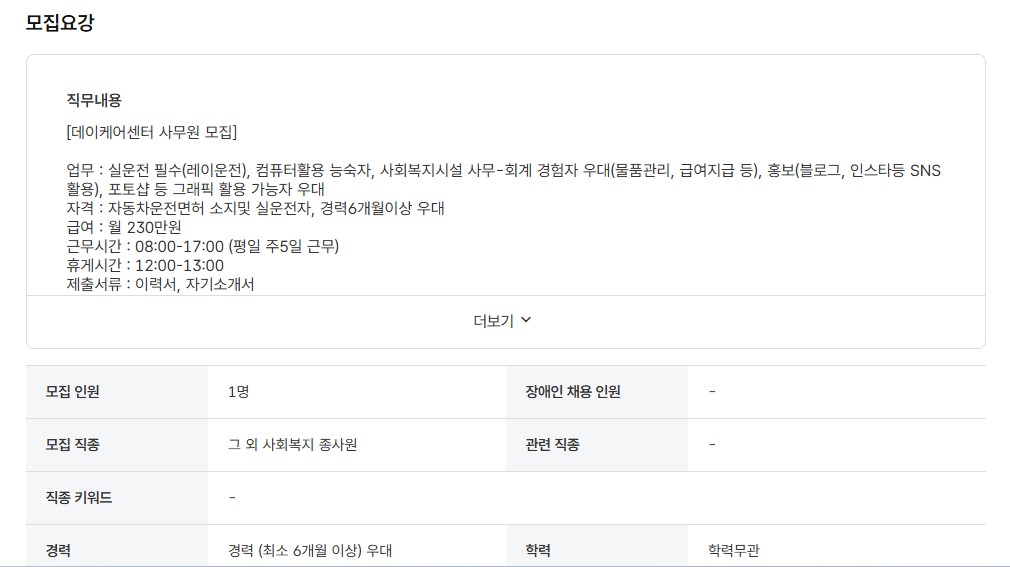Viewport: 1010px width, 567px height.
Task: Click the 장애인 채용 인원 label
Action: [x=573, y=392]
